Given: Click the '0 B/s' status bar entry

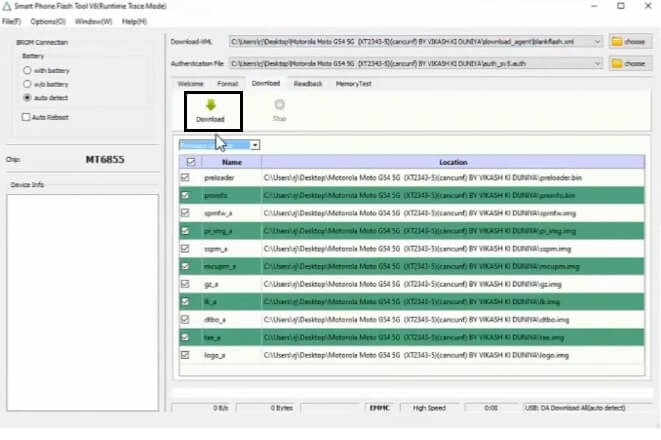Looking at the screenshot, I should pos(202,408).
